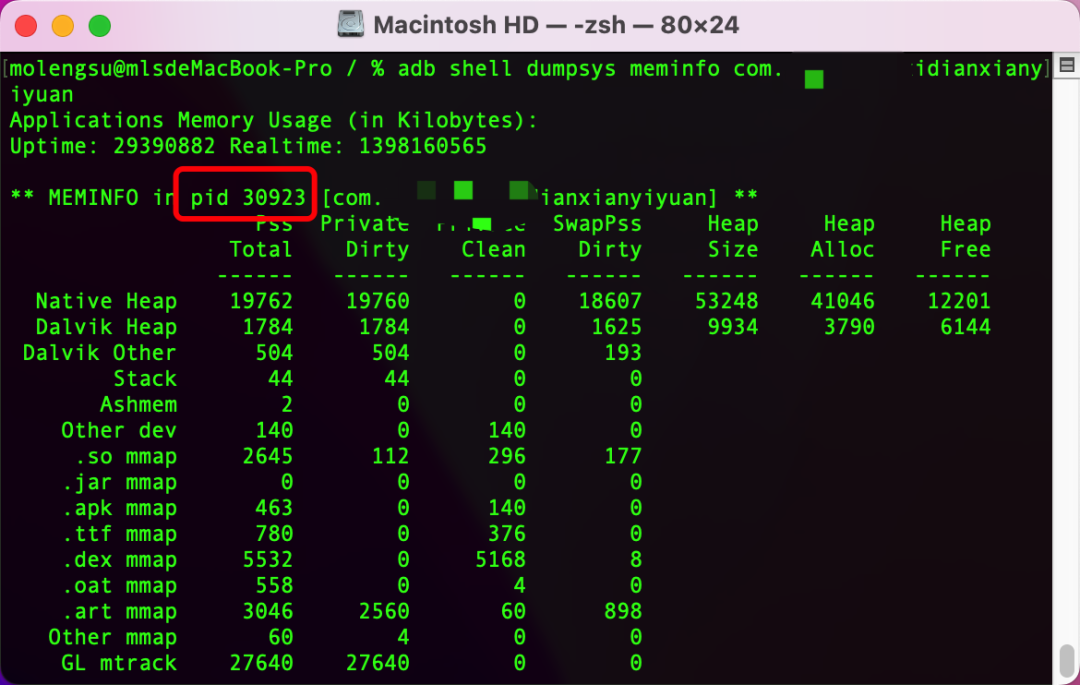This screenshot has width=1080, height=685.
Task: Click the 'Heap Size' column header
Action: (733, 237)
